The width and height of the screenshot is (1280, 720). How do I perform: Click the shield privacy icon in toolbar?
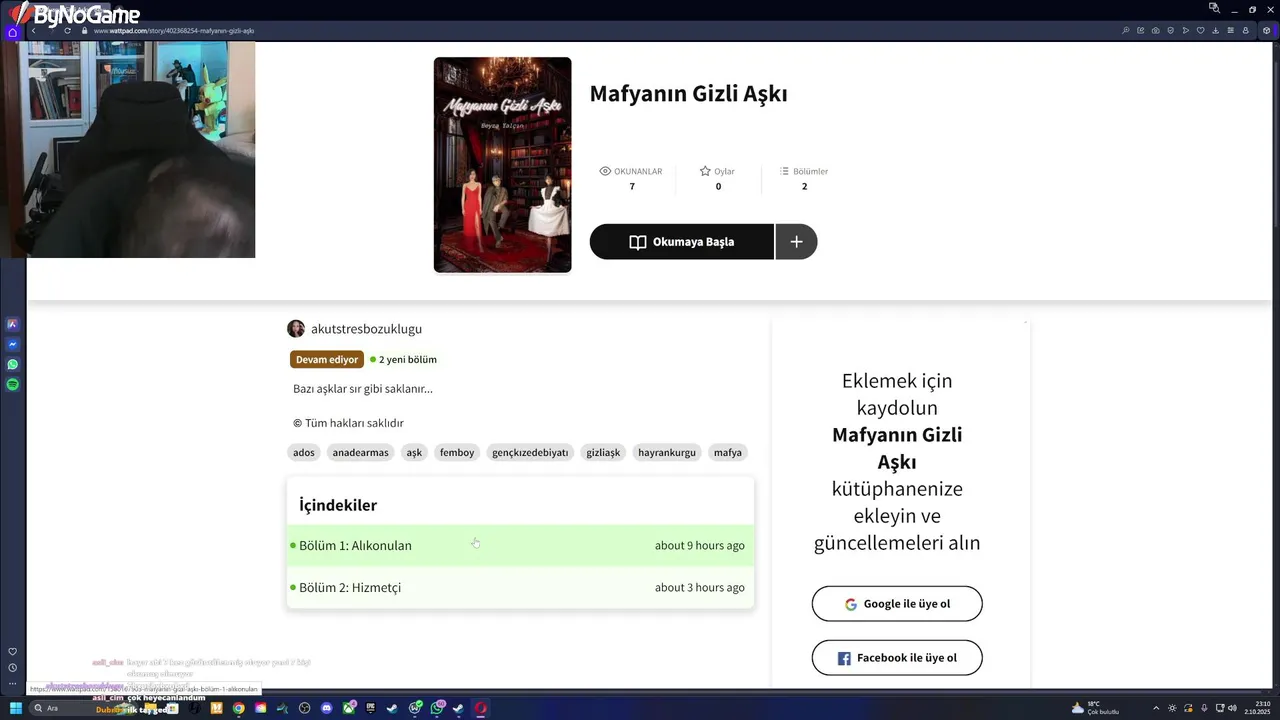point(1171,31)
